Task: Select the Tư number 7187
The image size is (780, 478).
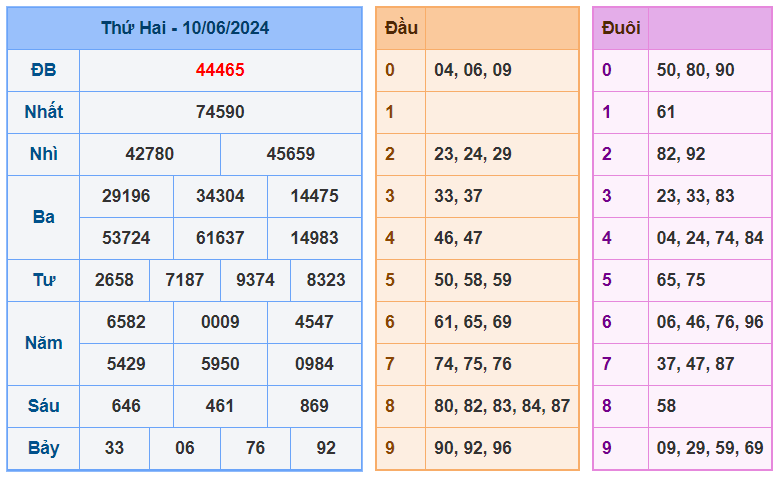Action: pos(185,280)
